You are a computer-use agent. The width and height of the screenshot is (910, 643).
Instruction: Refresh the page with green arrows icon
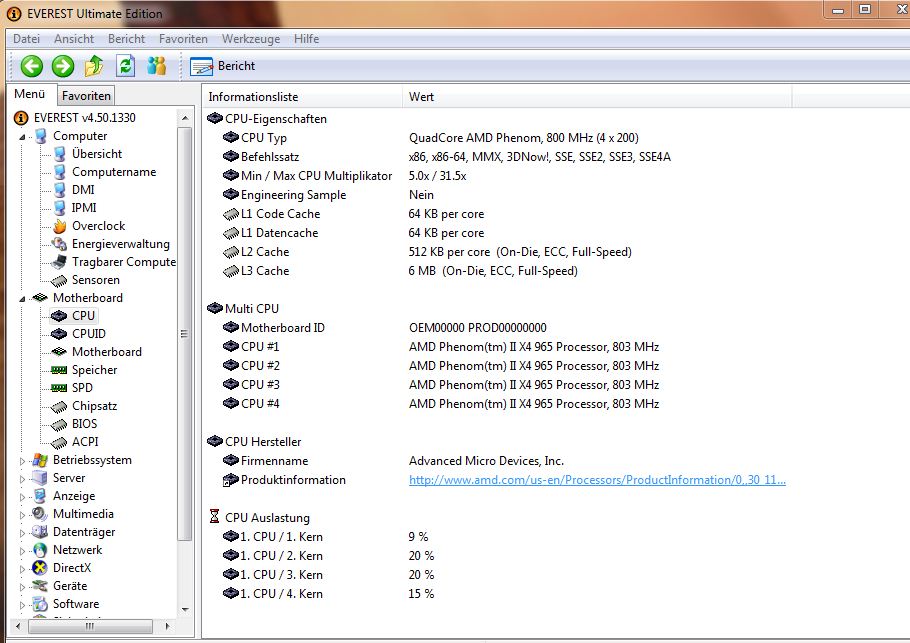coord(125,66)
